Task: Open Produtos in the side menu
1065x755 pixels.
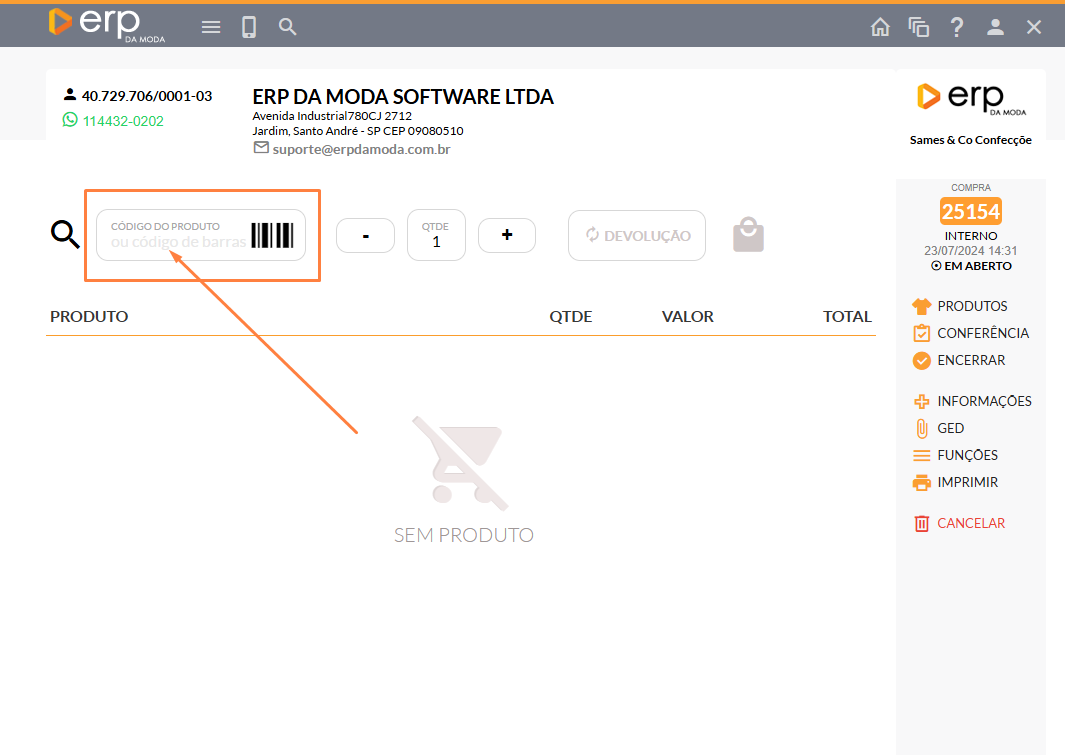Action: point(971,306)
